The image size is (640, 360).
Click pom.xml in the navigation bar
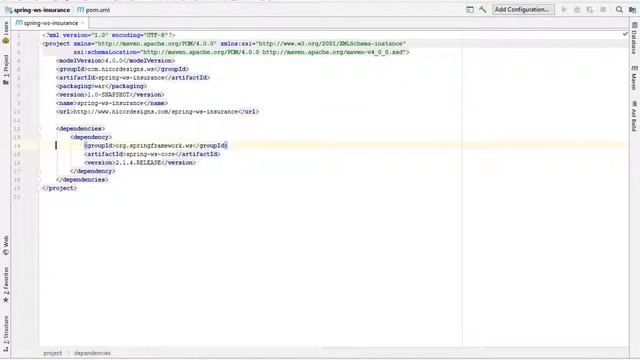(93, 10)
